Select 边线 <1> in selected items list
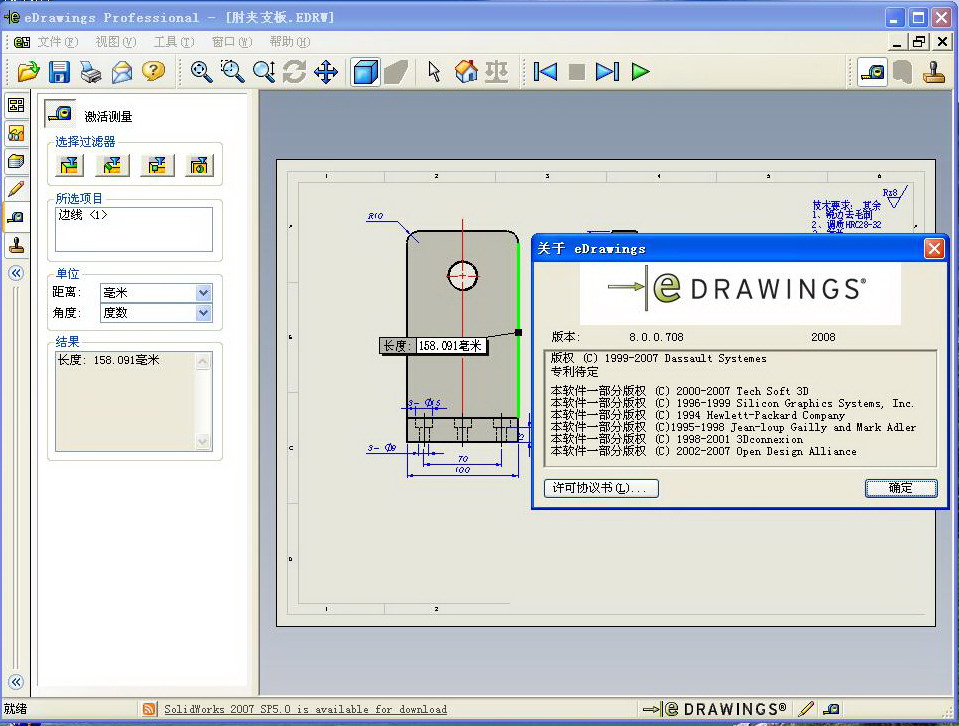Screen dimensions: 959x726 [83, 215]
